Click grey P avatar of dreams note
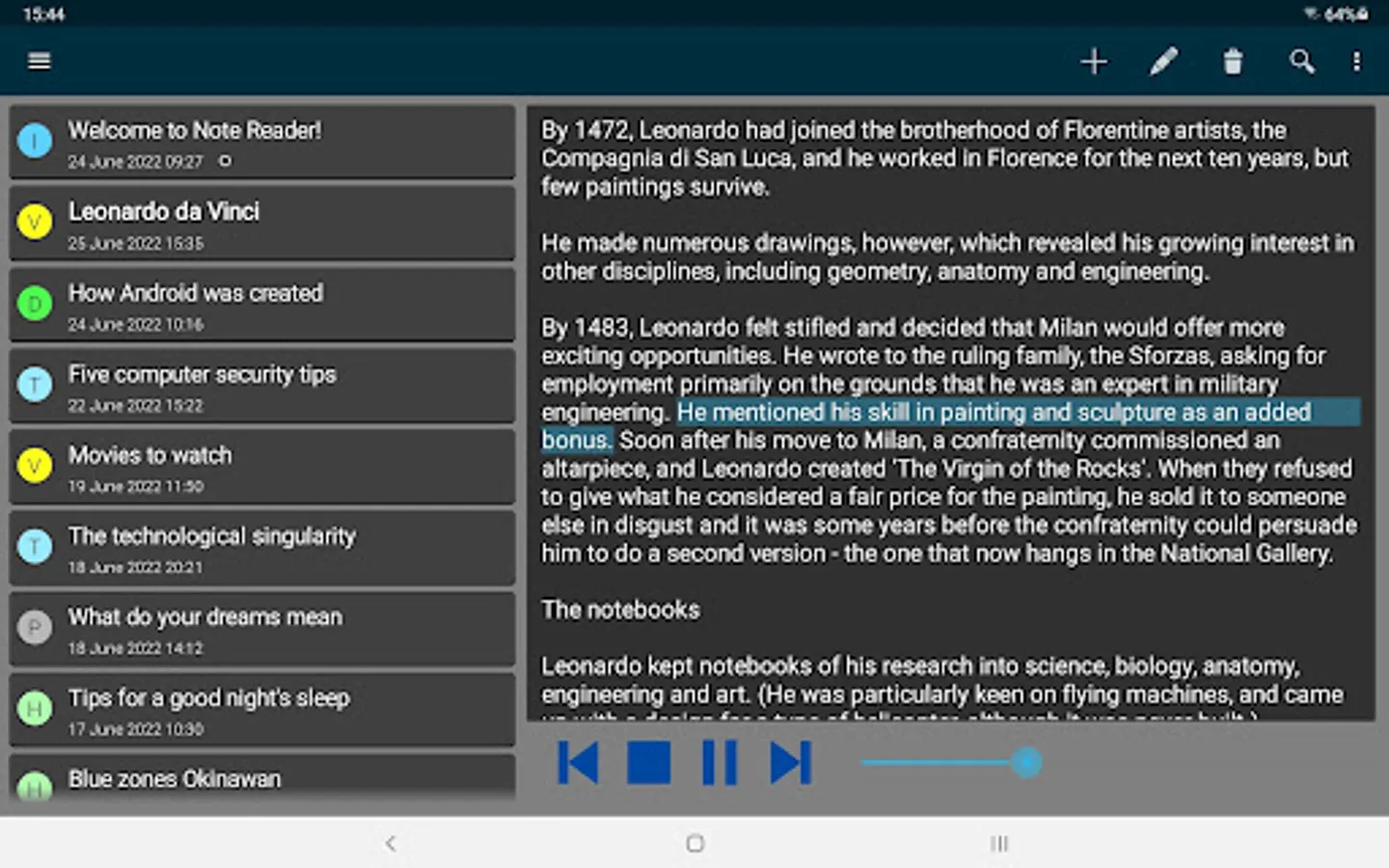Viewport: 1389px width, 868px height. [35, 628]
